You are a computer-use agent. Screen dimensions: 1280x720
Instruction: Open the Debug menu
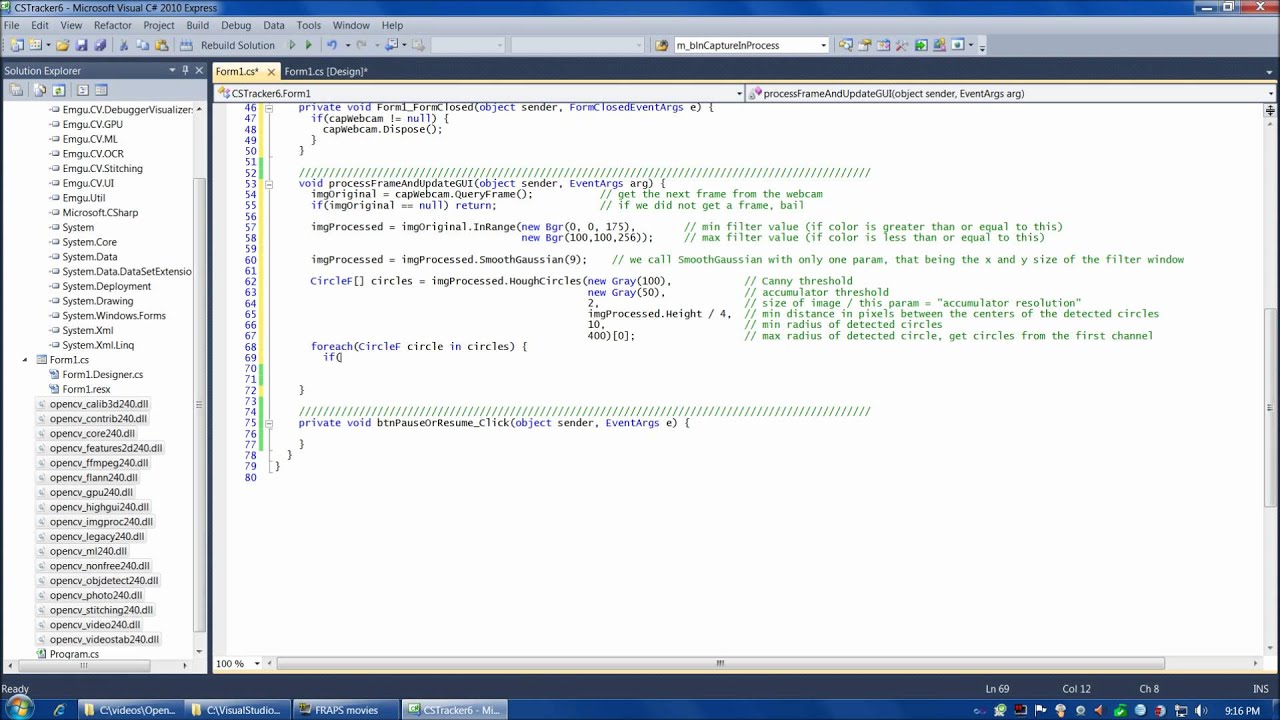pos(236,25)
